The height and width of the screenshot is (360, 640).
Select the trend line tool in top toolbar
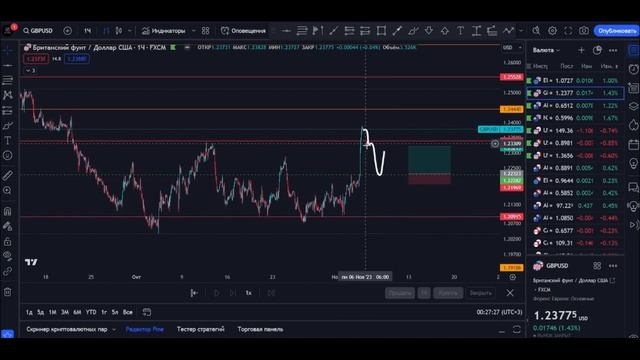333,31
